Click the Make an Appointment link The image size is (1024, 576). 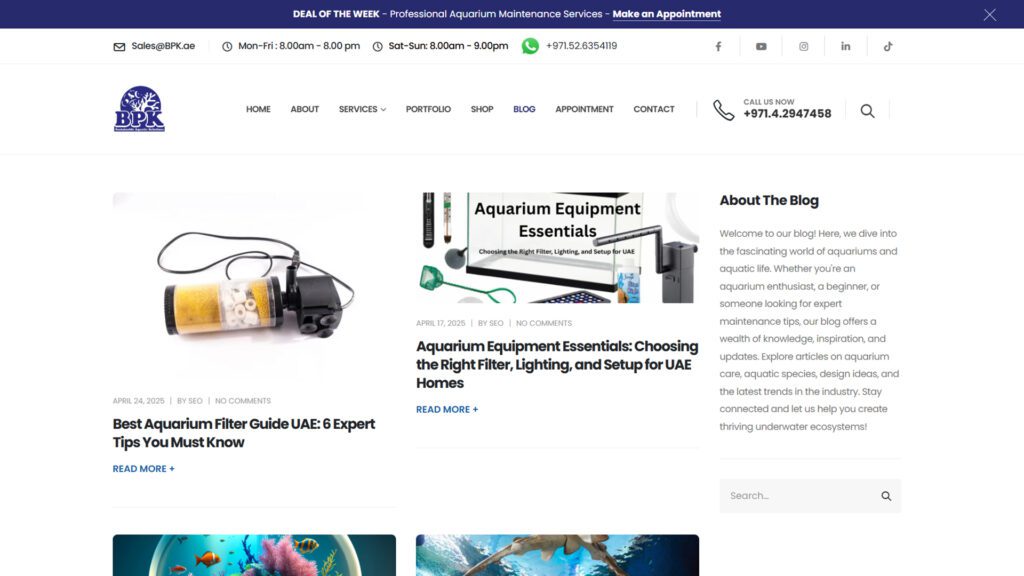(666, 14)
